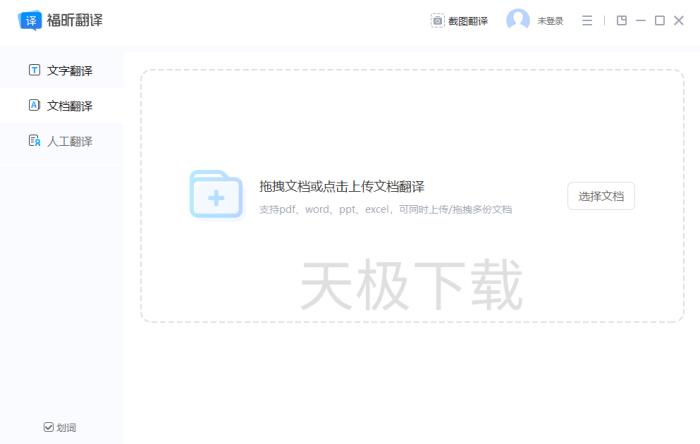Screen dimensions: 700x444
Task: Minimize the translator window
Action: tap(640, 21)
